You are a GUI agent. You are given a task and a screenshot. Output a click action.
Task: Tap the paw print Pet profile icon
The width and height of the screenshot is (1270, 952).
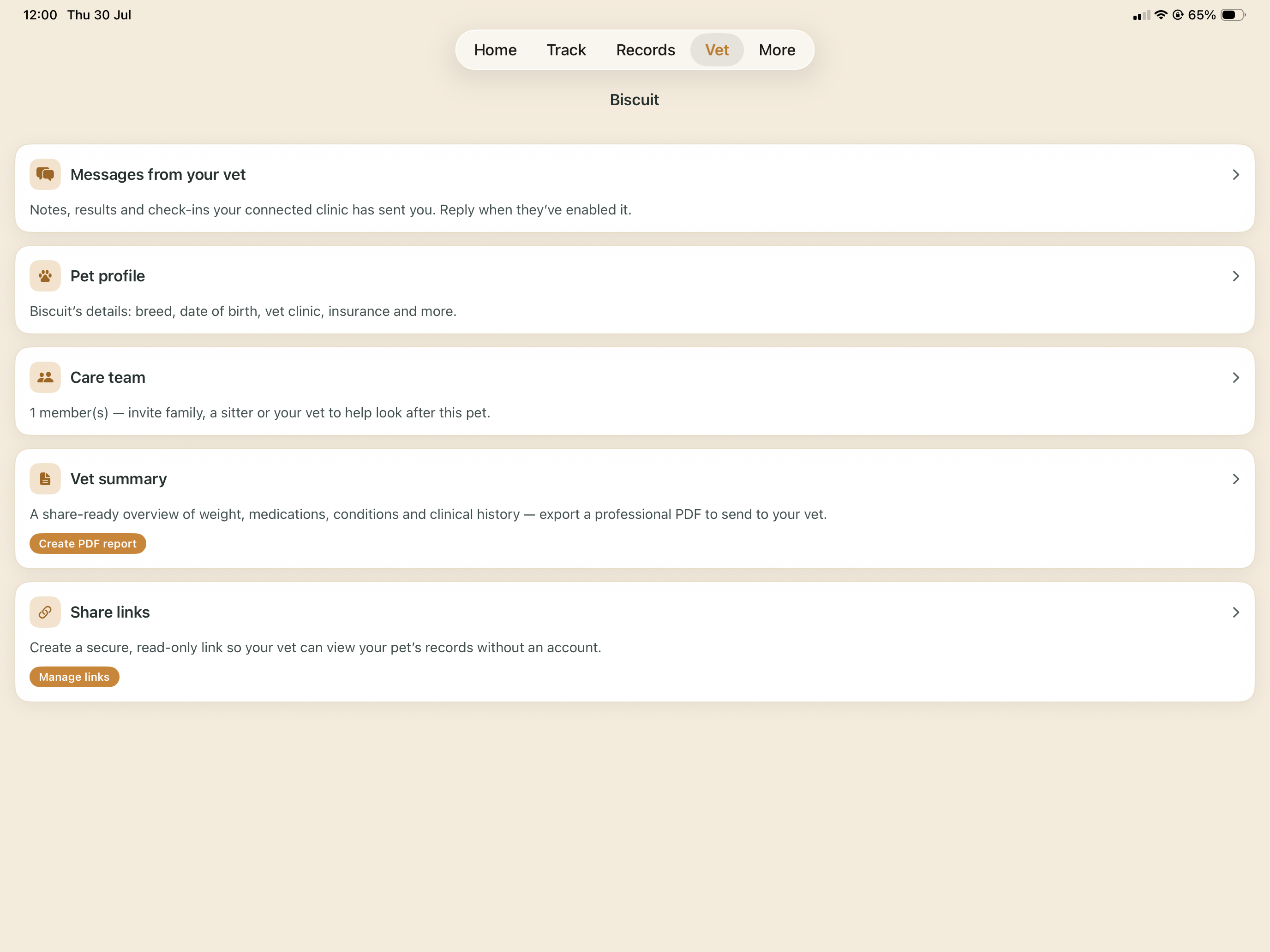[x=45, y=275]
